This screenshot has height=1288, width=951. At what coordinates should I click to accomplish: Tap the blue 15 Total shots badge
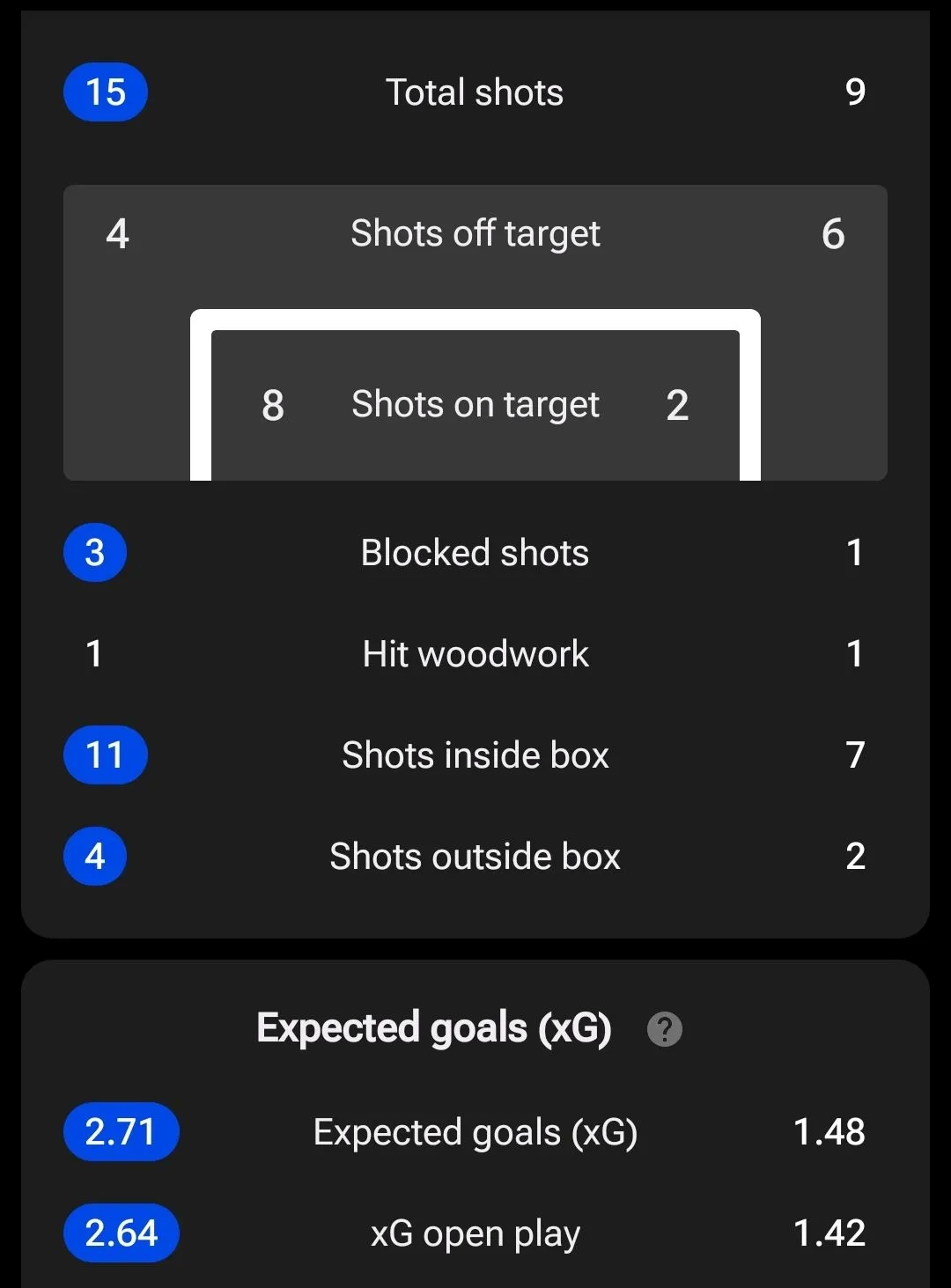106,92
